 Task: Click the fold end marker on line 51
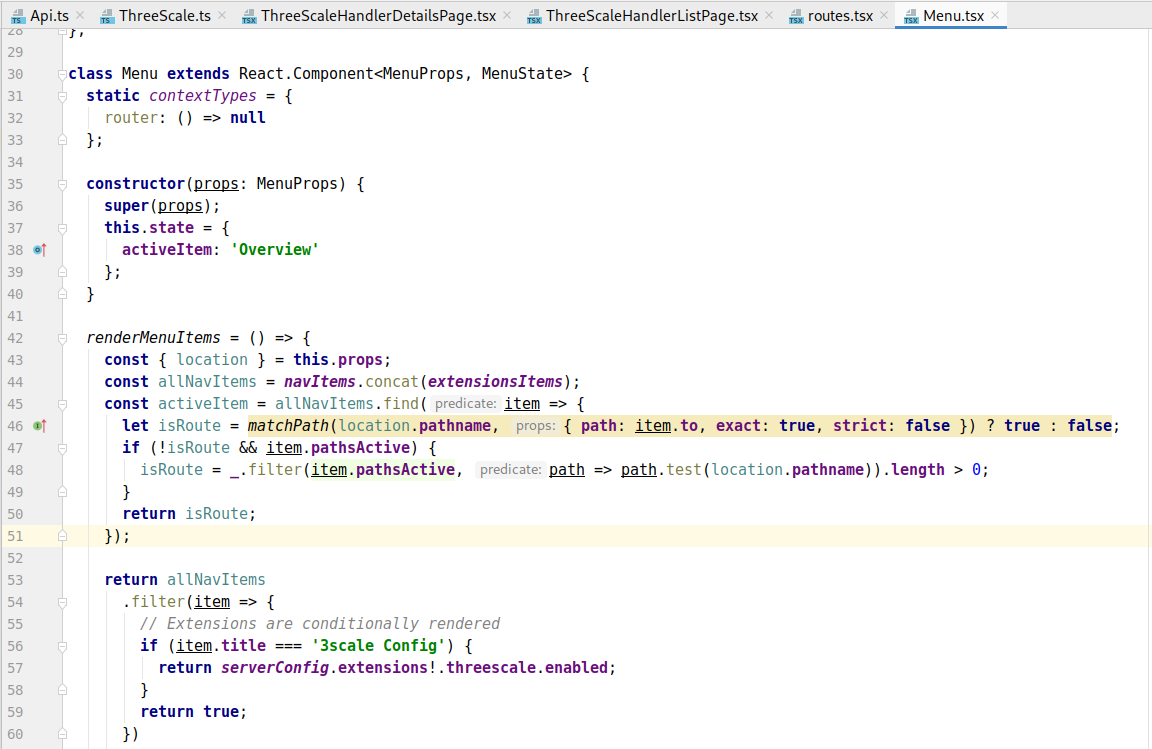tap(62, 536)
